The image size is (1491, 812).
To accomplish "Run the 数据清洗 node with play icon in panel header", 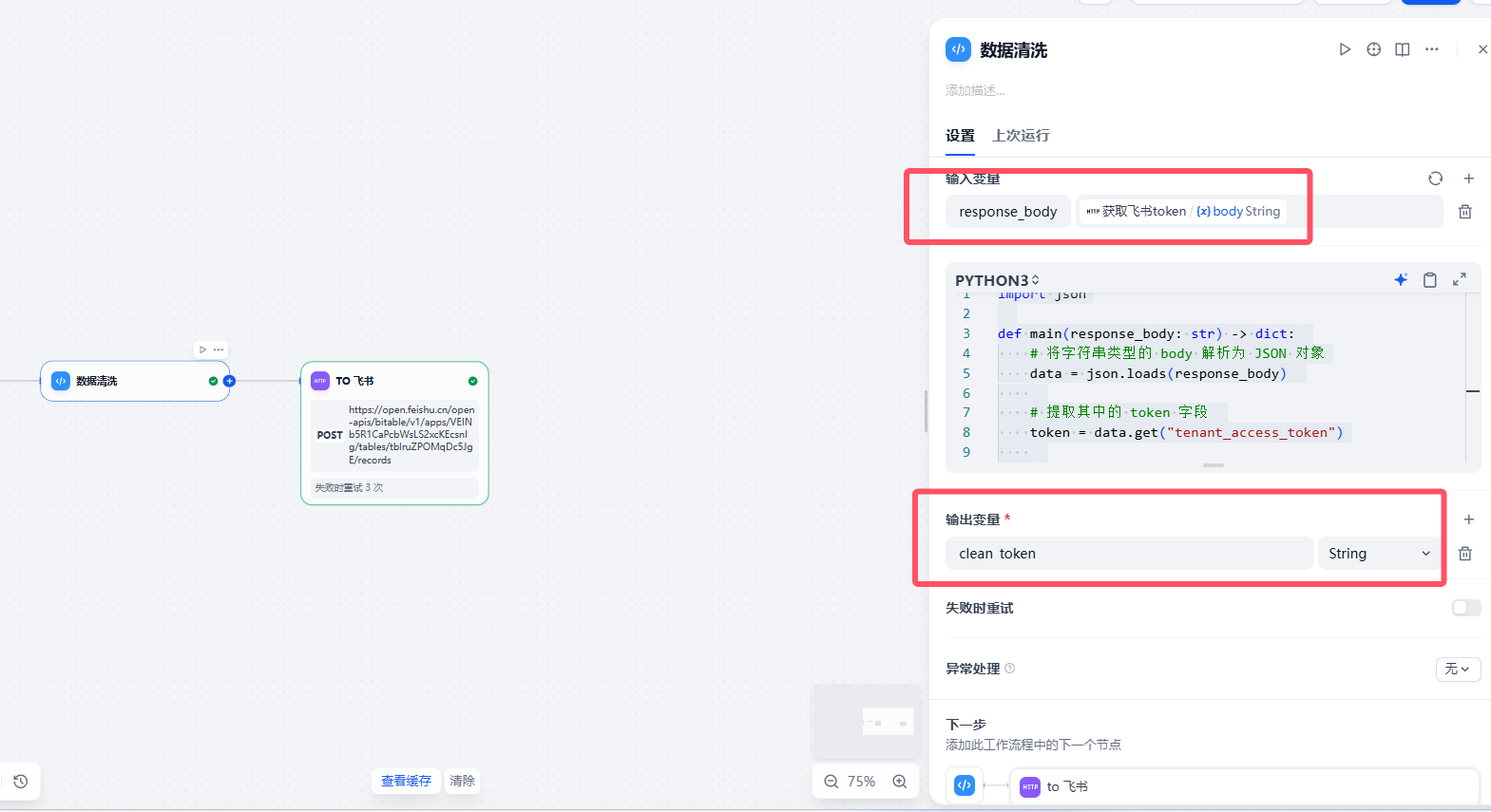I will (x=1345, y=49).
